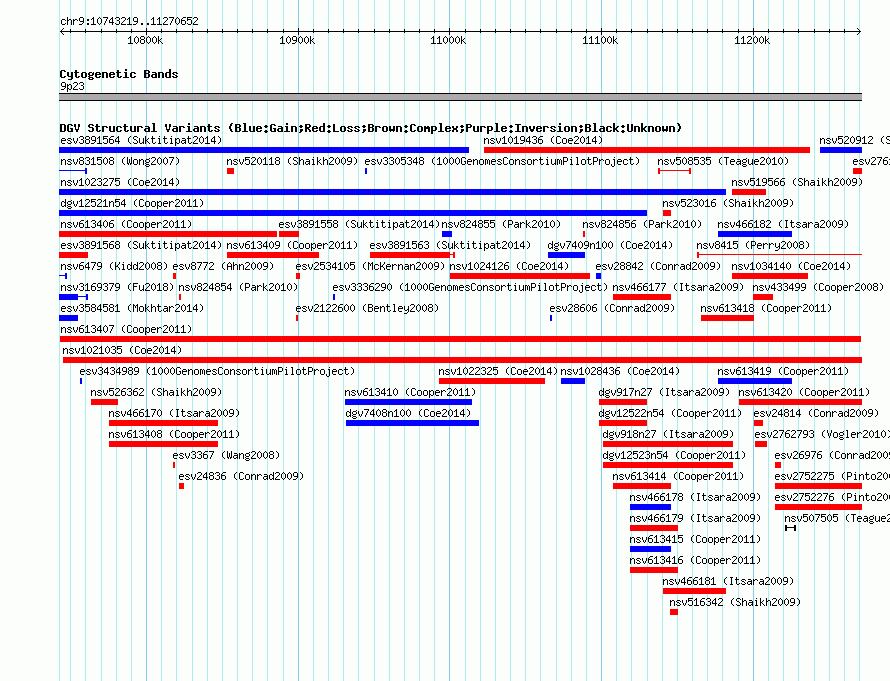Click the nsv613406 (Cooper2011) label
890x681 pixels.
coord(126,224)
